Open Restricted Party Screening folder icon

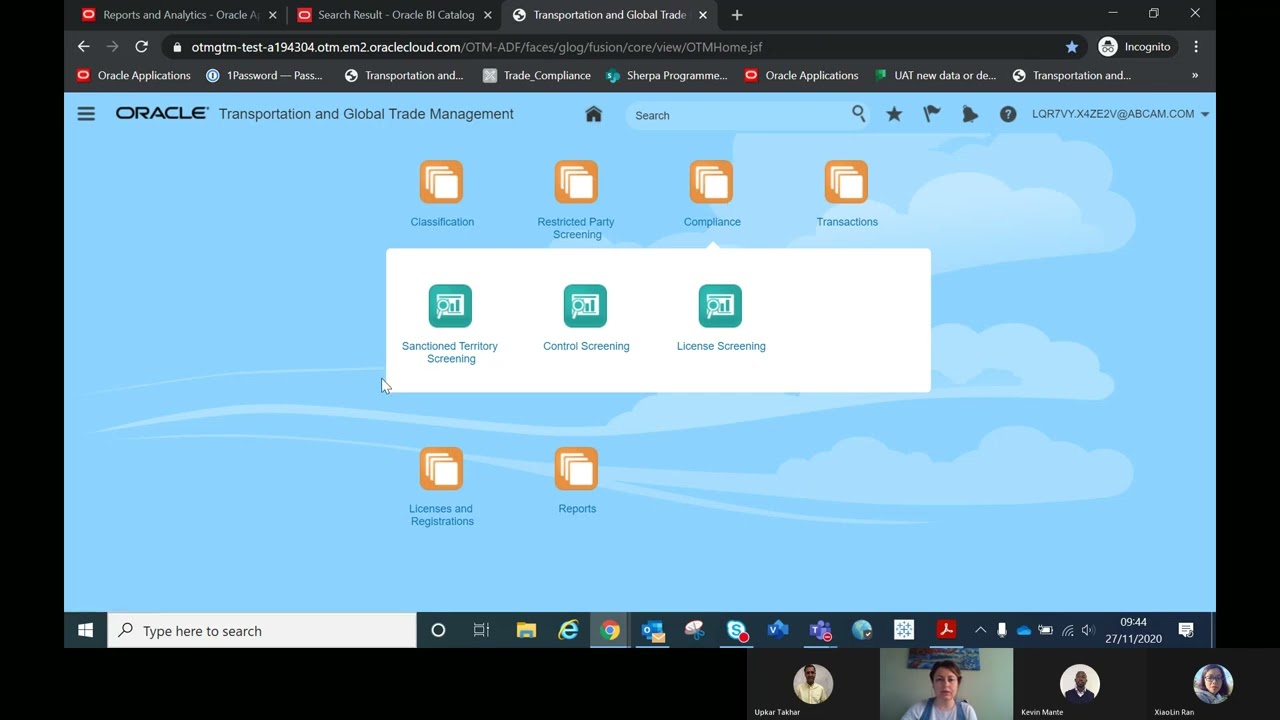pyautogui.click(x=576, y=182)
